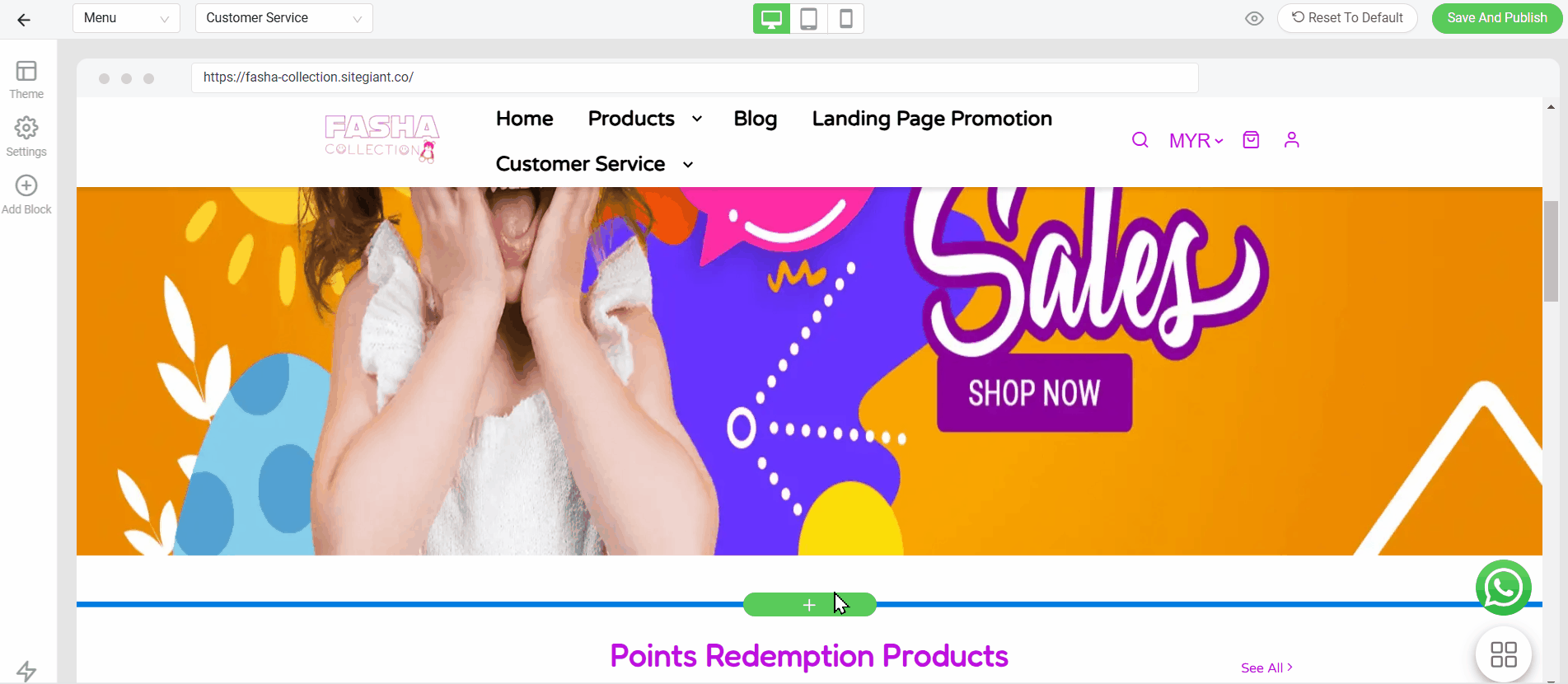The image size is (1568, 684).
Task: Go back with the left arrow icon
Action: tap(24, 20)
